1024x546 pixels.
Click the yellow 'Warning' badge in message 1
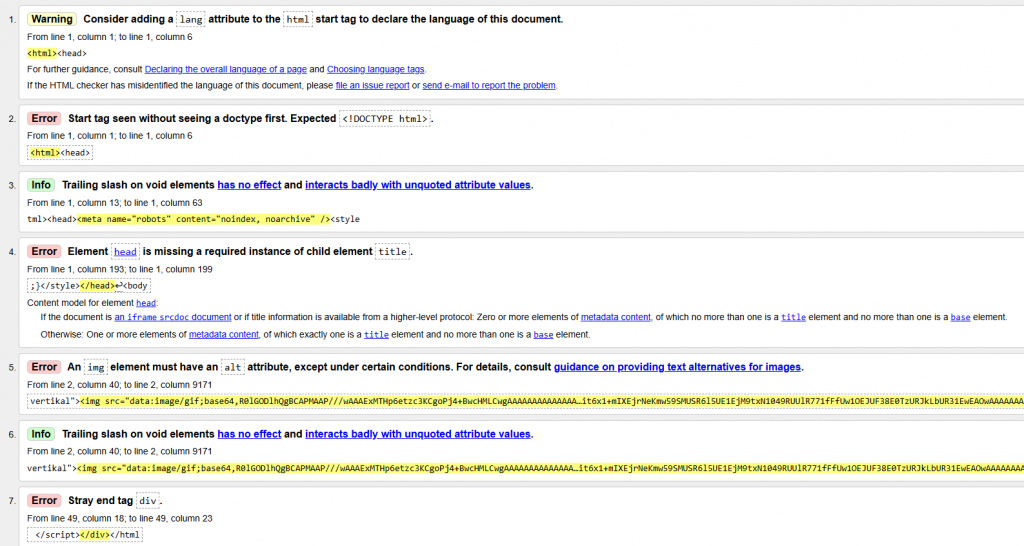pyautogui.click(x=52, y=19)
